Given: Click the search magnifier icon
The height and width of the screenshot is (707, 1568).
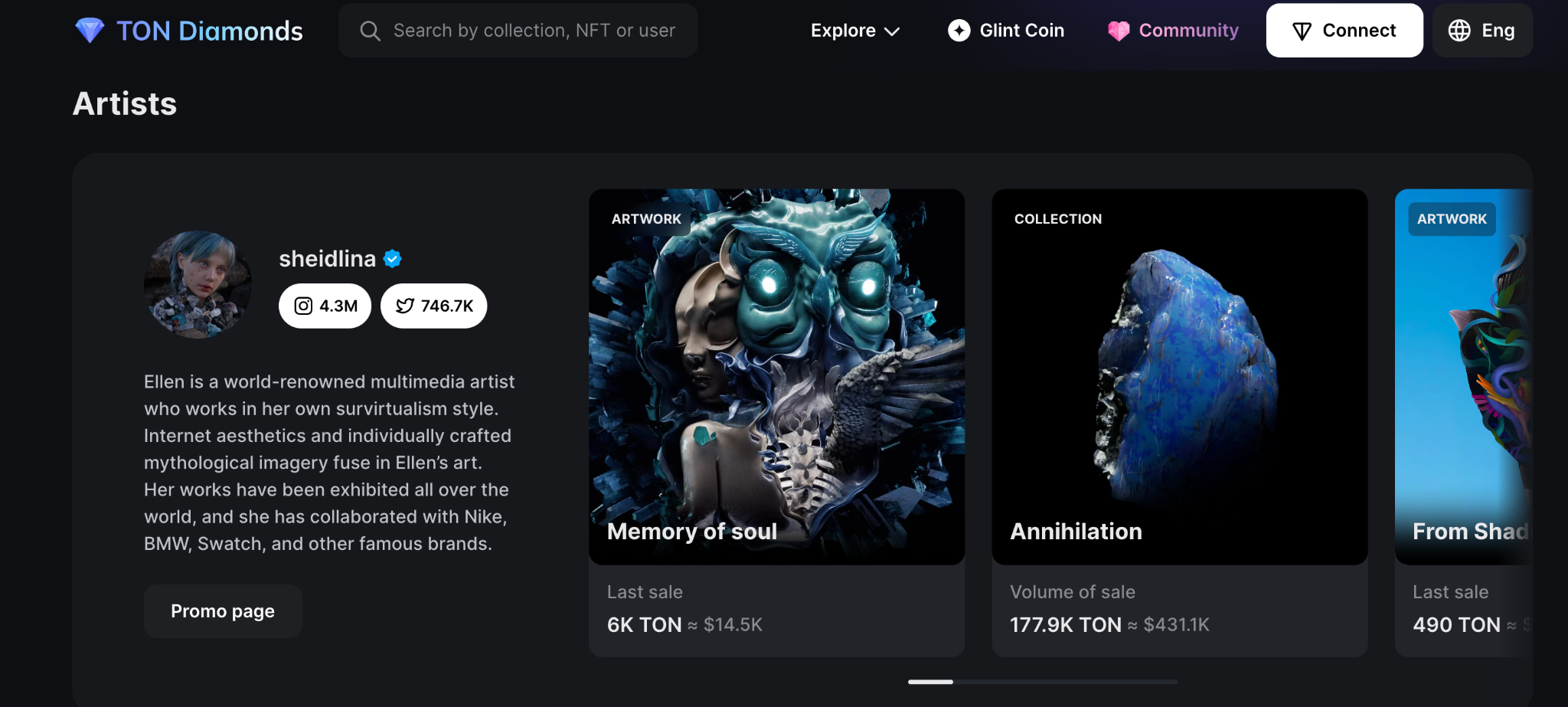Looking at the screenshot, I should [370, 31].
